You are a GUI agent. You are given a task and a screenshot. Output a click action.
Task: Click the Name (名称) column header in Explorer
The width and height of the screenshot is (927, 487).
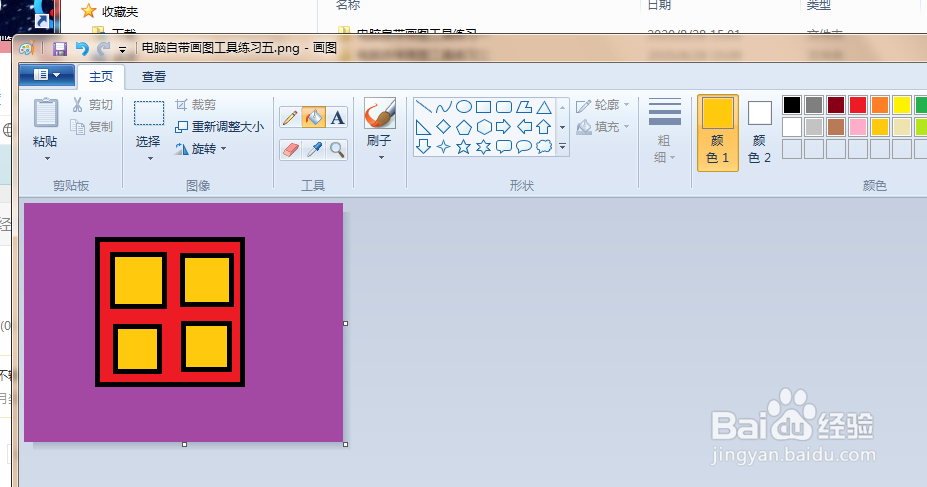[x=348, y=5]
